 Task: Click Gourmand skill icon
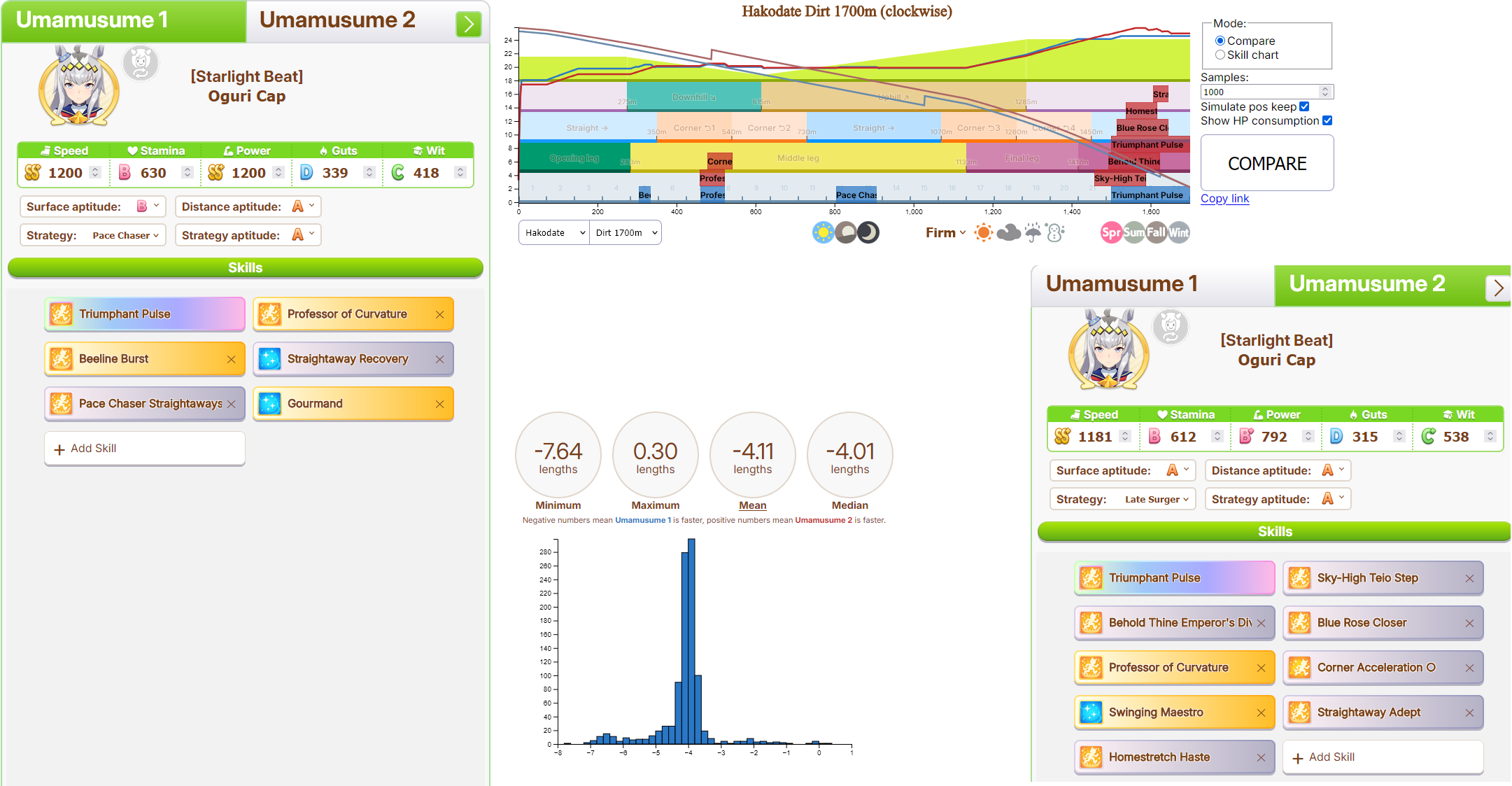click(269, 404)
